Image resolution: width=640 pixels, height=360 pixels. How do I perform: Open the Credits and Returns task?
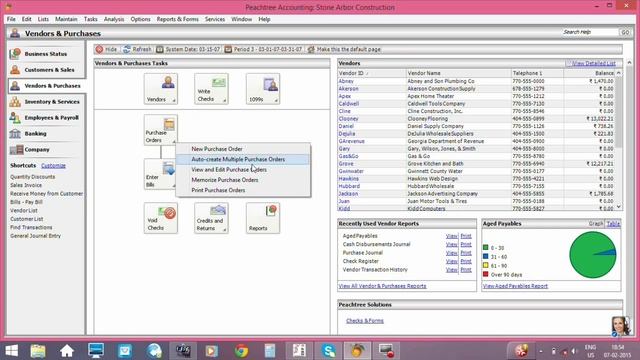tap(211, 218)
